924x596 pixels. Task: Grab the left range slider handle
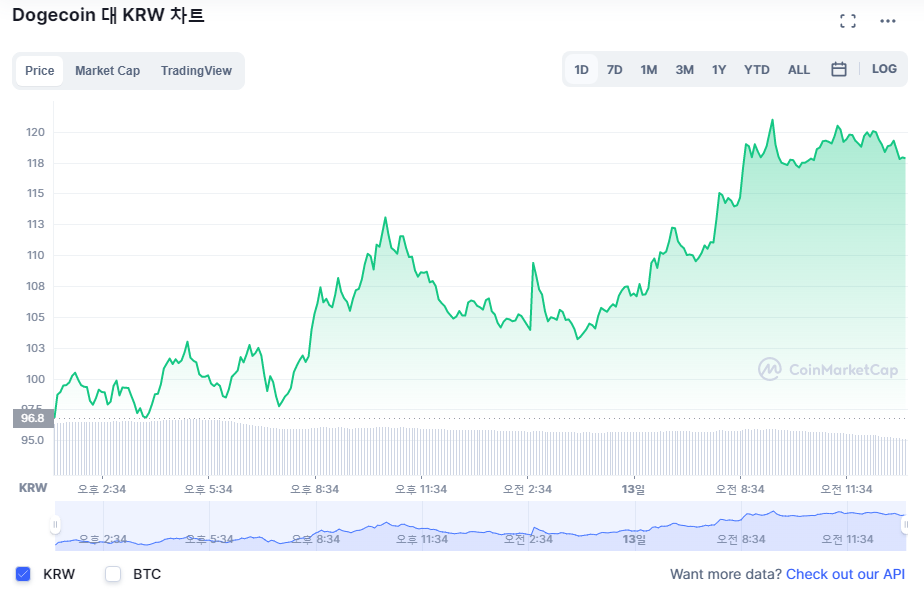[x=55, y=524]
